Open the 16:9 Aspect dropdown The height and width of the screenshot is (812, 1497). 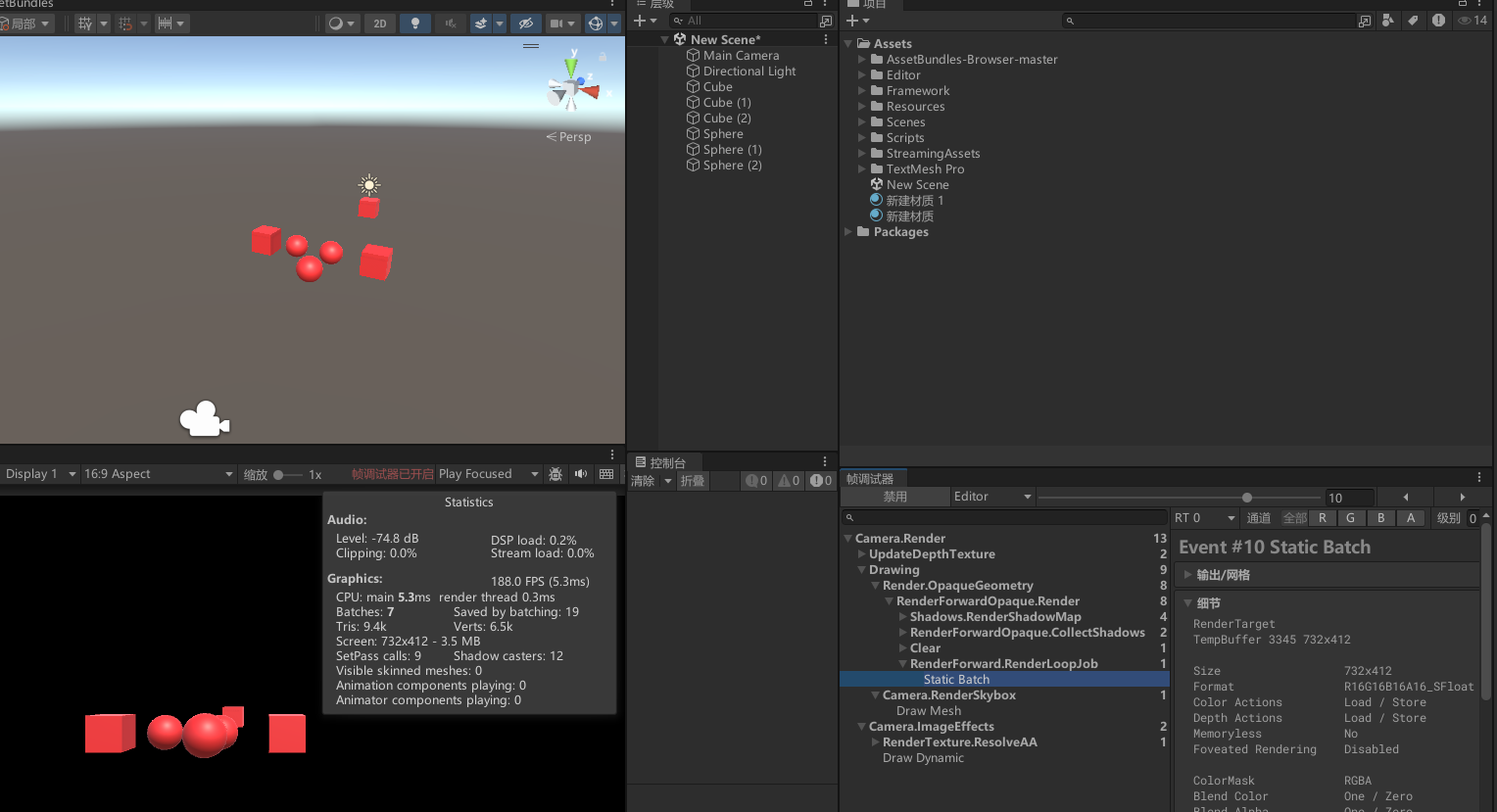[x=158, y=474]
